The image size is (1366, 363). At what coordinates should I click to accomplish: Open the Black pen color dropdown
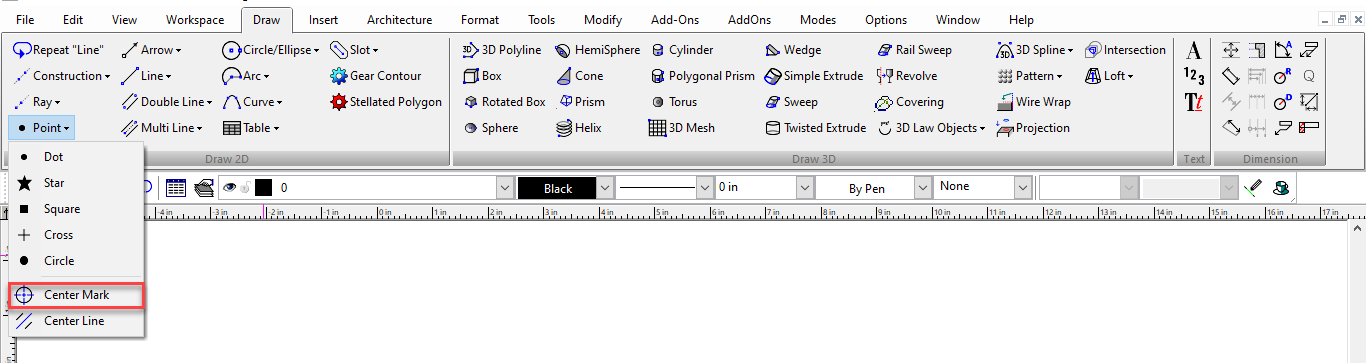click(x=604, y=188)
